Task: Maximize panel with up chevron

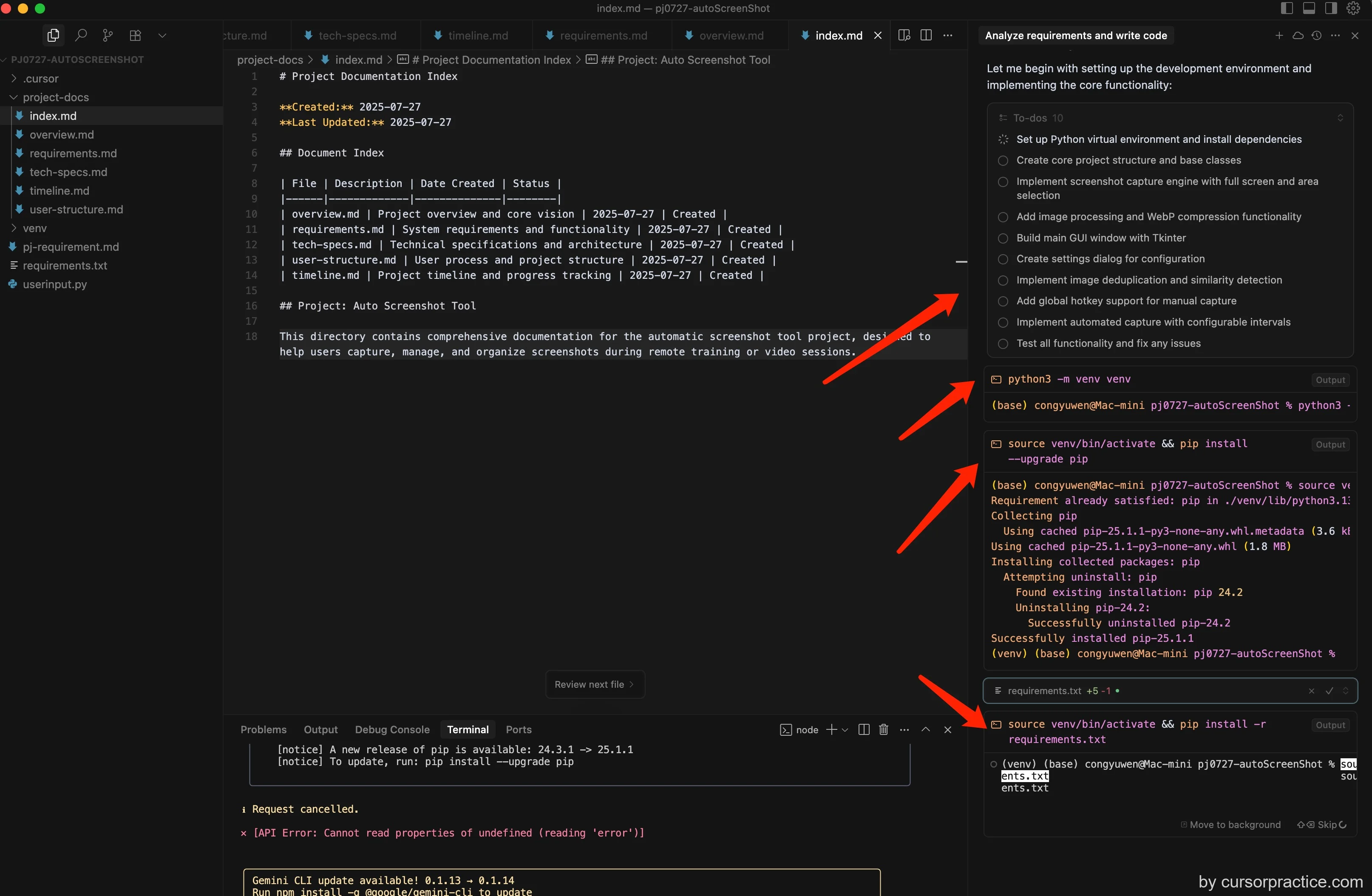Action: pyautogui.click(x=925, y=729)
